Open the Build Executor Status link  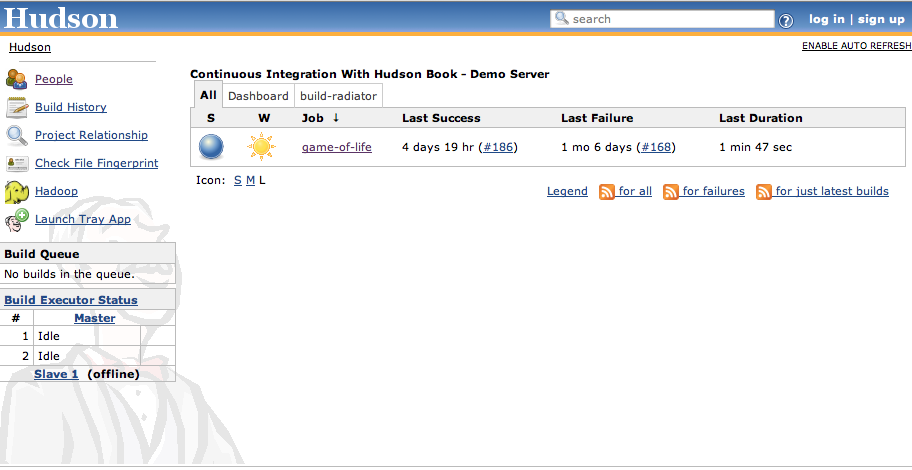coord(71,300)
